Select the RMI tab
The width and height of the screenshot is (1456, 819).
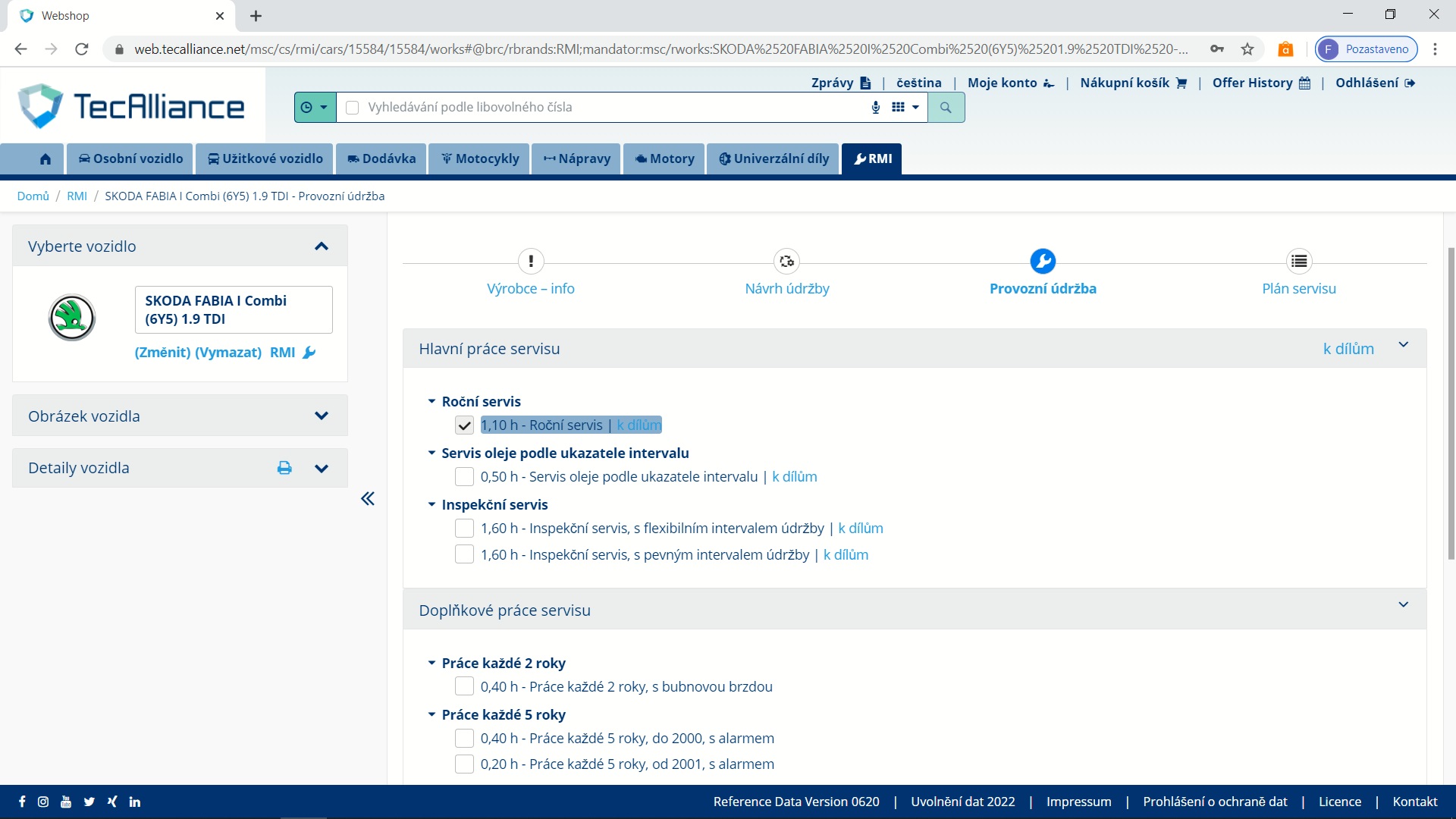(x=872, y=158)
